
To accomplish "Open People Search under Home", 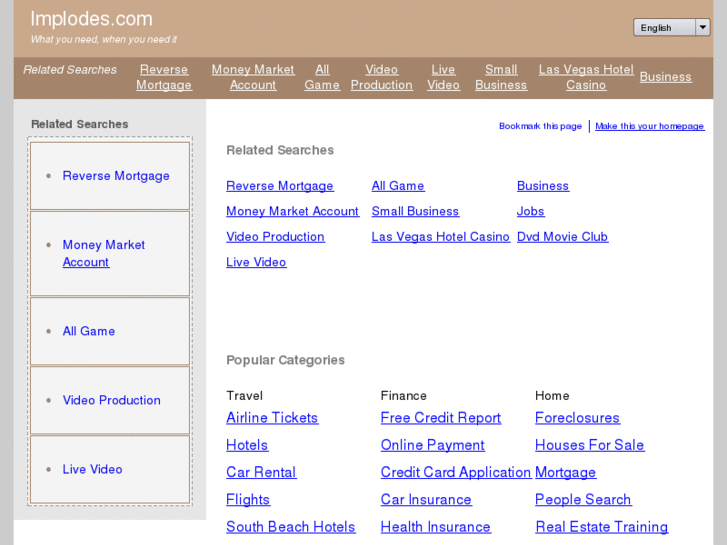I will coord(583,500).
